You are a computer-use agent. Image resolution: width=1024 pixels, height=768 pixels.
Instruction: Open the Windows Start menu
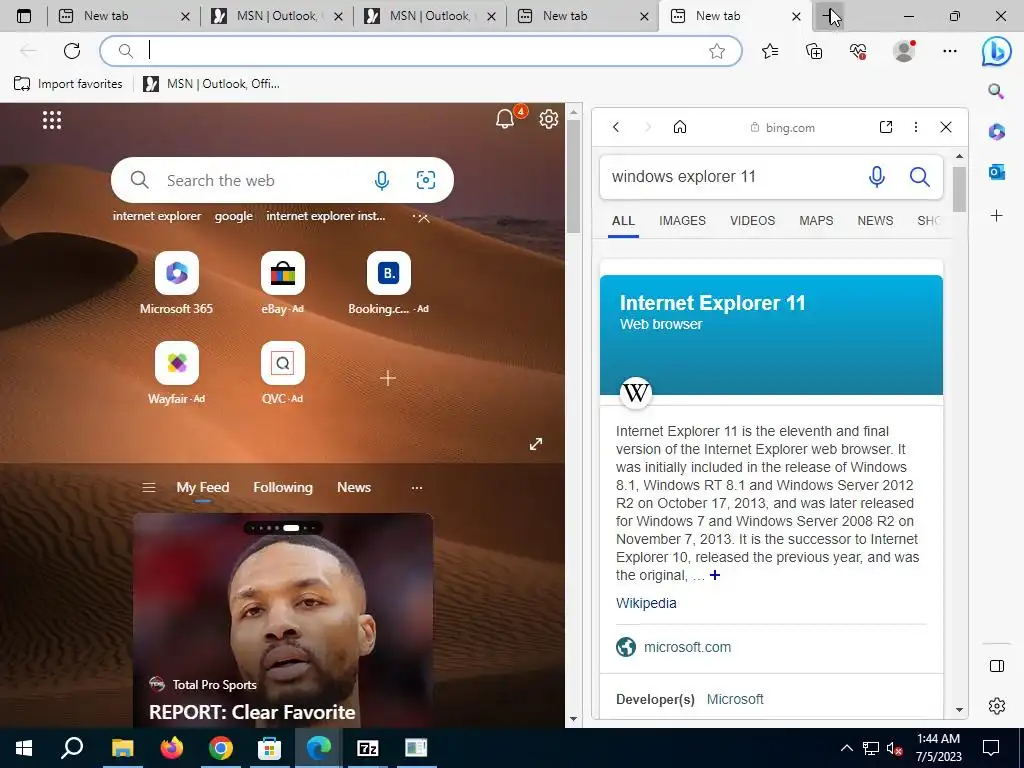tap(24, 748)
